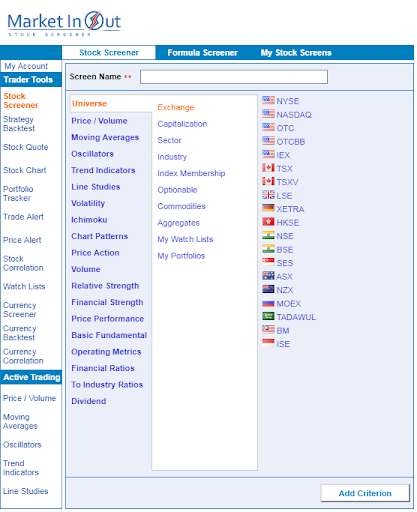The image size is (417, 512).
Task: Select the TSX Canadian flag icon
Action: [268, 168]
